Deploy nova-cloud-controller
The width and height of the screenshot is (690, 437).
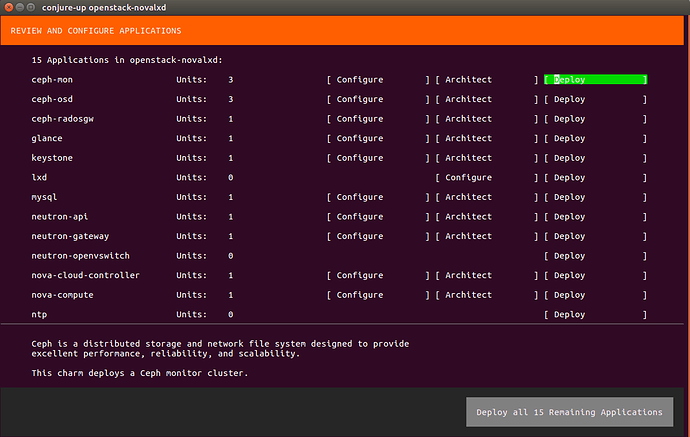595,275
